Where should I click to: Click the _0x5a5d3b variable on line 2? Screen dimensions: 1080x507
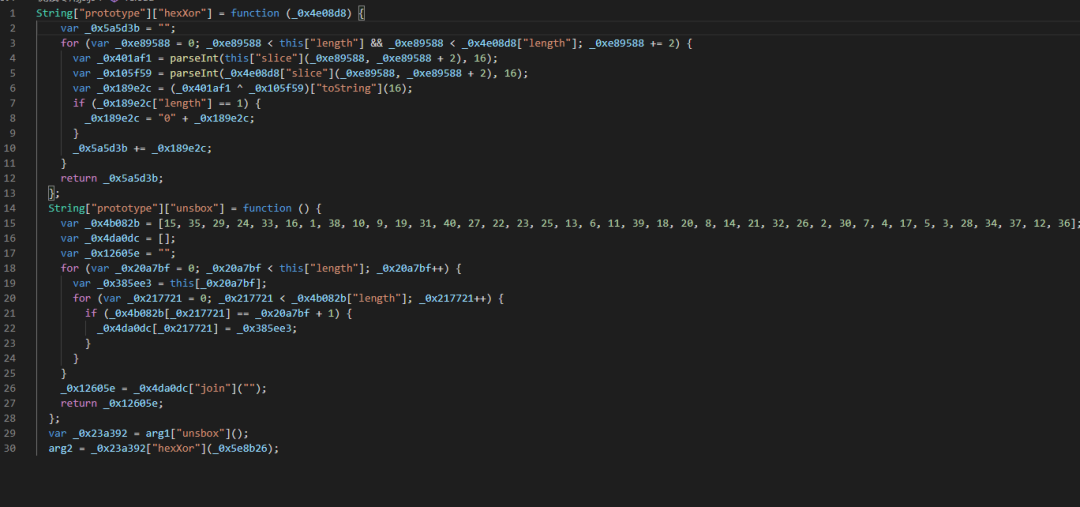point(113,28)
